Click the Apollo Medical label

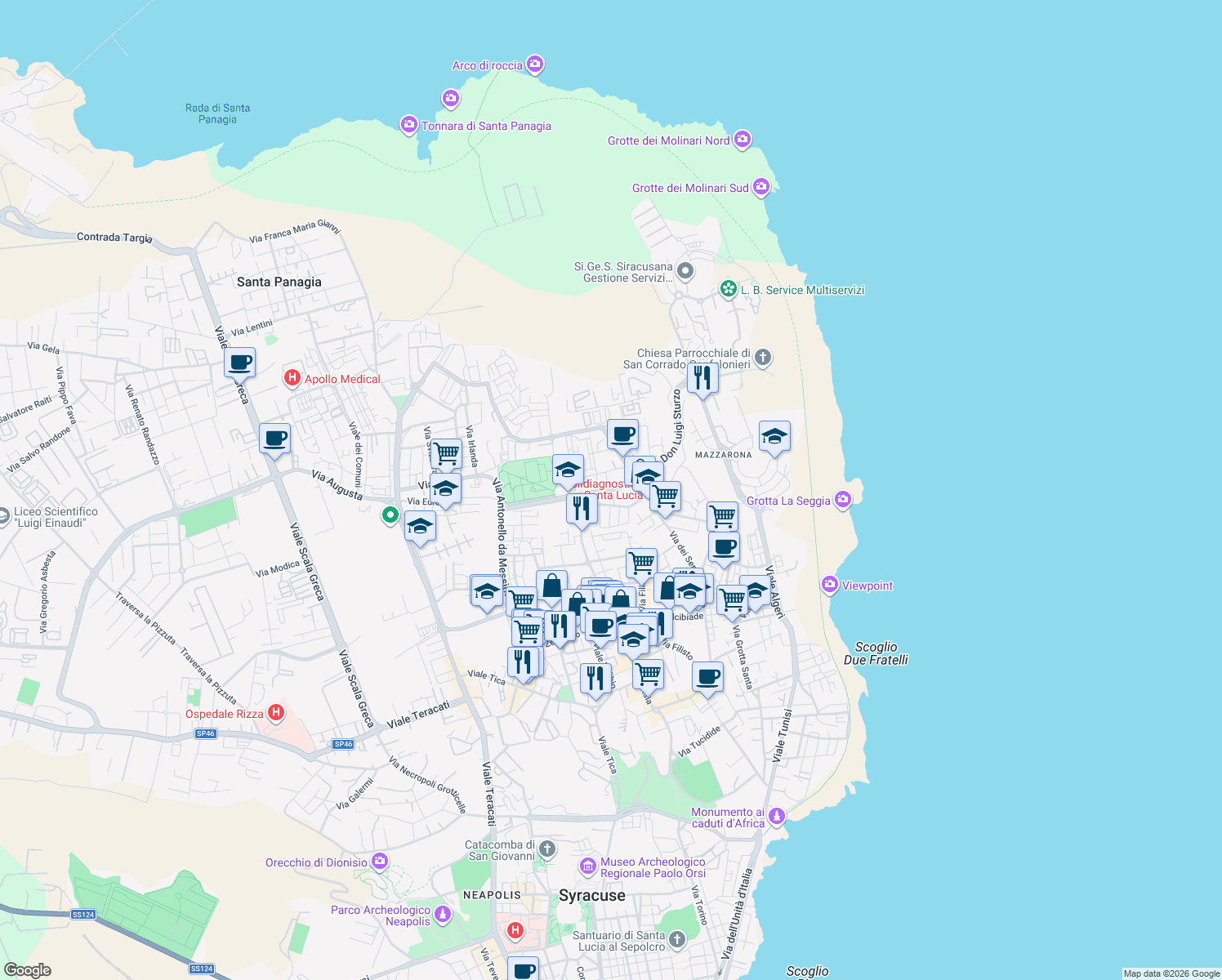[343, 379]
